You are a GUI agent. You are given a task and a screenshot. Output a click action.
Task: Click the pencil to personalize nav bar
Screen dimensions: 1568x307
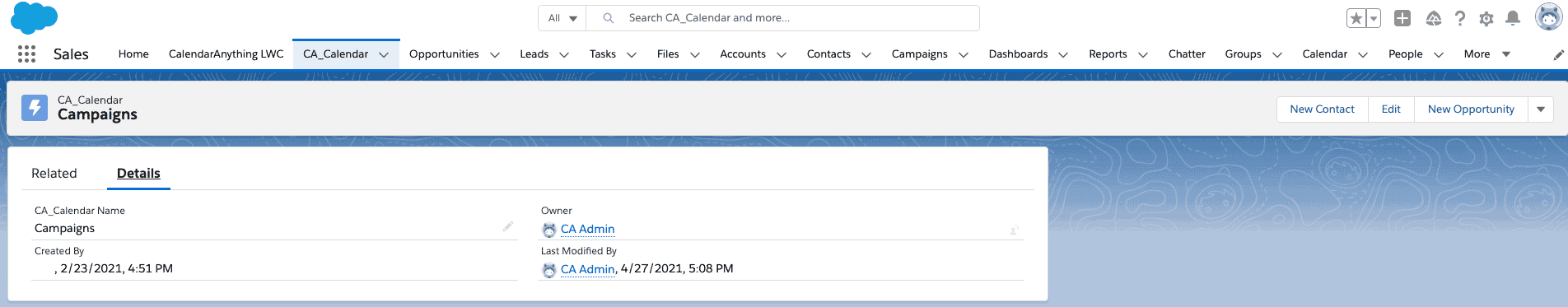tap(1558, 55)
